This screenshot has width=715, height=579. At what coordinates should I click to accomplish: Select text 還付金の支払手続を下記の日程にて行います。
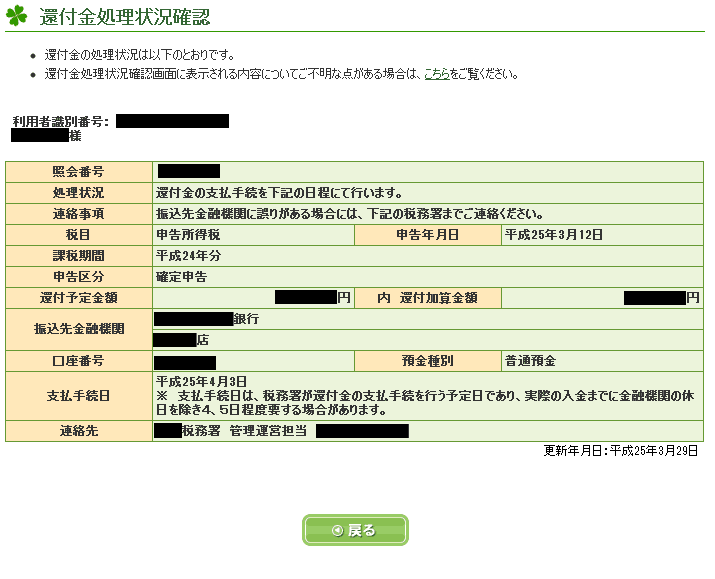pos(279,193)
